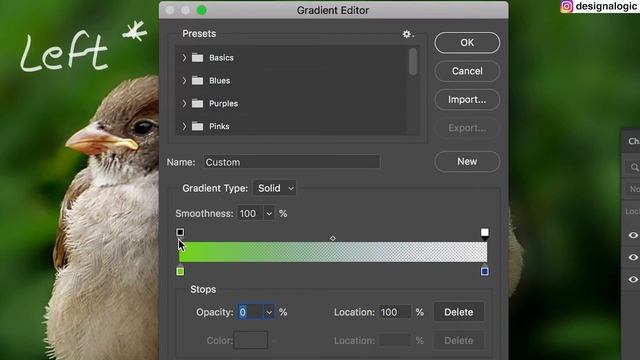Expand the Basics preset folder
Screen dimensions: 640x360
point(184,58)
